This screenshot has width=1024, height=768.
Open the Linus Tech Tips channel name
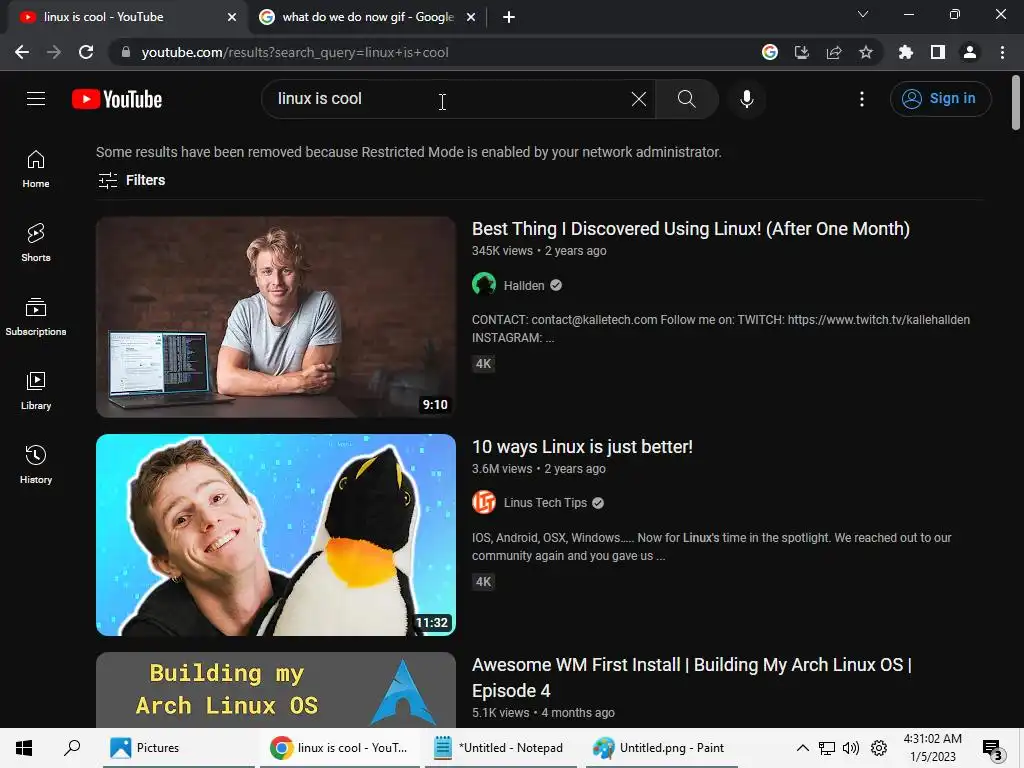pos(545,503)
